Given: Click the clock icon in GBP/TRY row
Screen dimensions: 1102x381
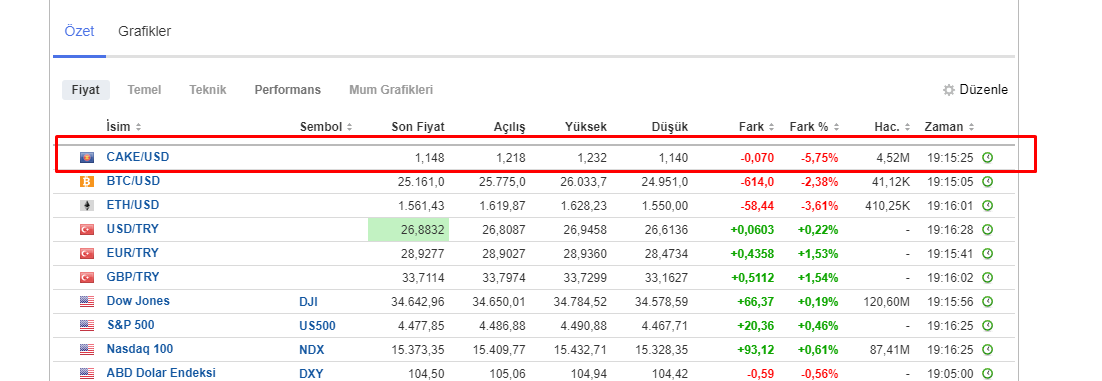Looking at the screenshot, I should pos(987,277).
